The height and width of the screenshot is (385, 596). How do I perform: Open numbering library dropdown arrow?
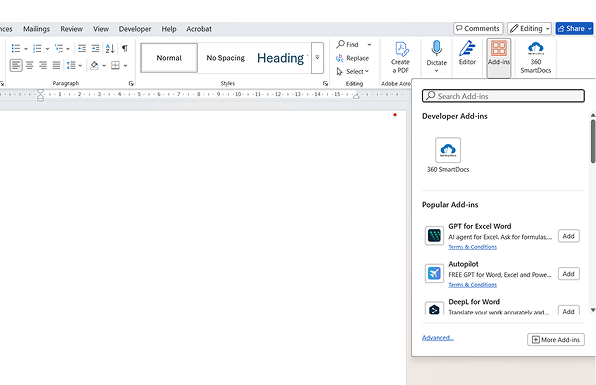tap(47, 49)
